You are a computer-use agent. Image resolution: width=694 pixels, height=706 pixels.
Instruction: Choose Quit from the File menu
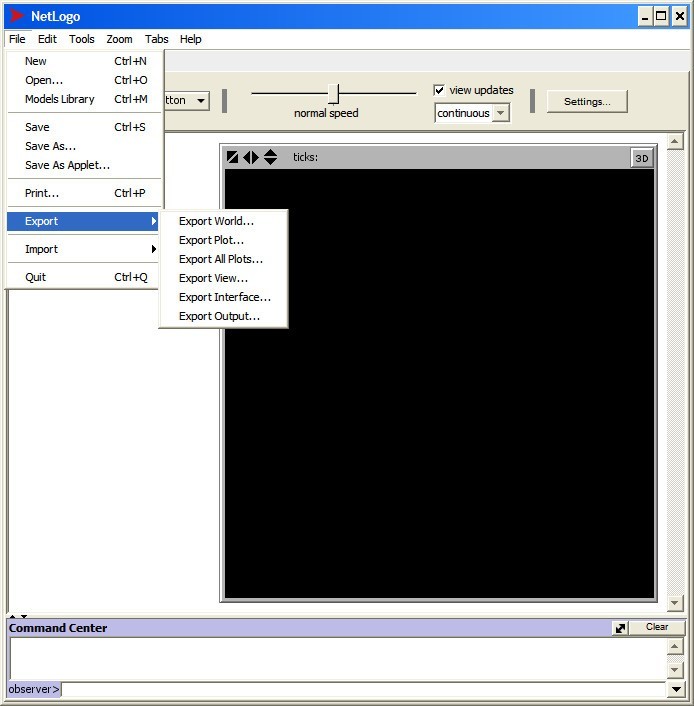point(84,277)
